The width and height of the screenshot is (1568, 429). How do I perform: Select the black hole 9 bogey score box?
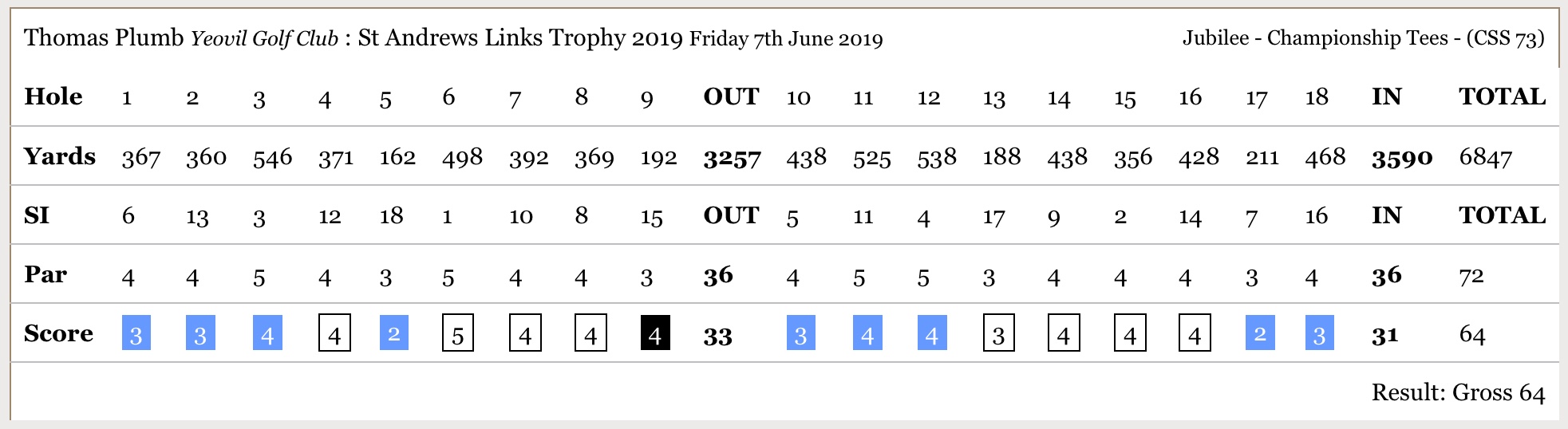point(655,333)
